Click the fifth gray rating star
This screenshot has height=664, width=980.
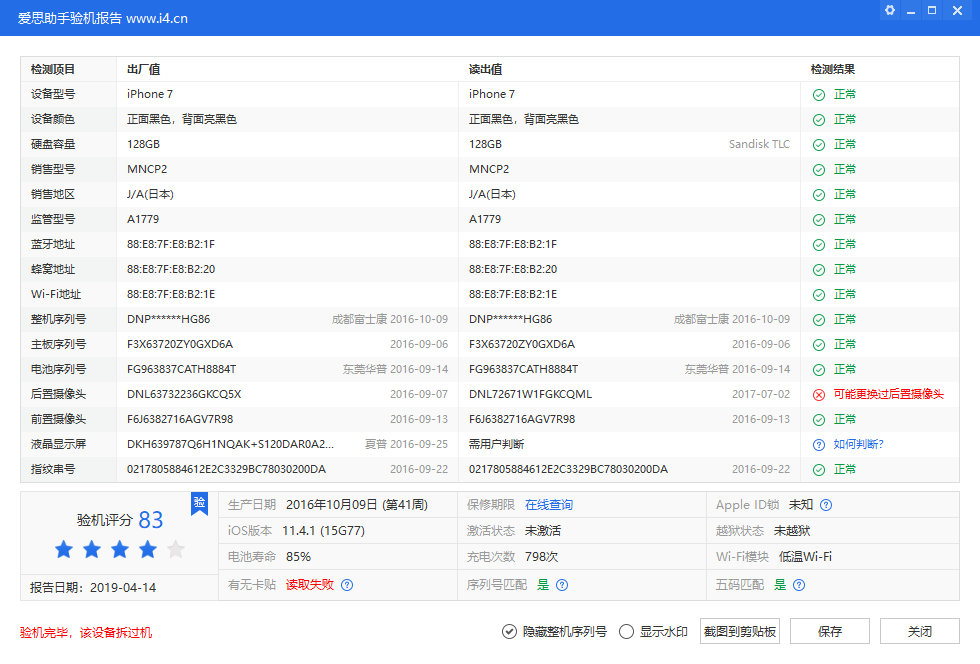click(175, 548)
